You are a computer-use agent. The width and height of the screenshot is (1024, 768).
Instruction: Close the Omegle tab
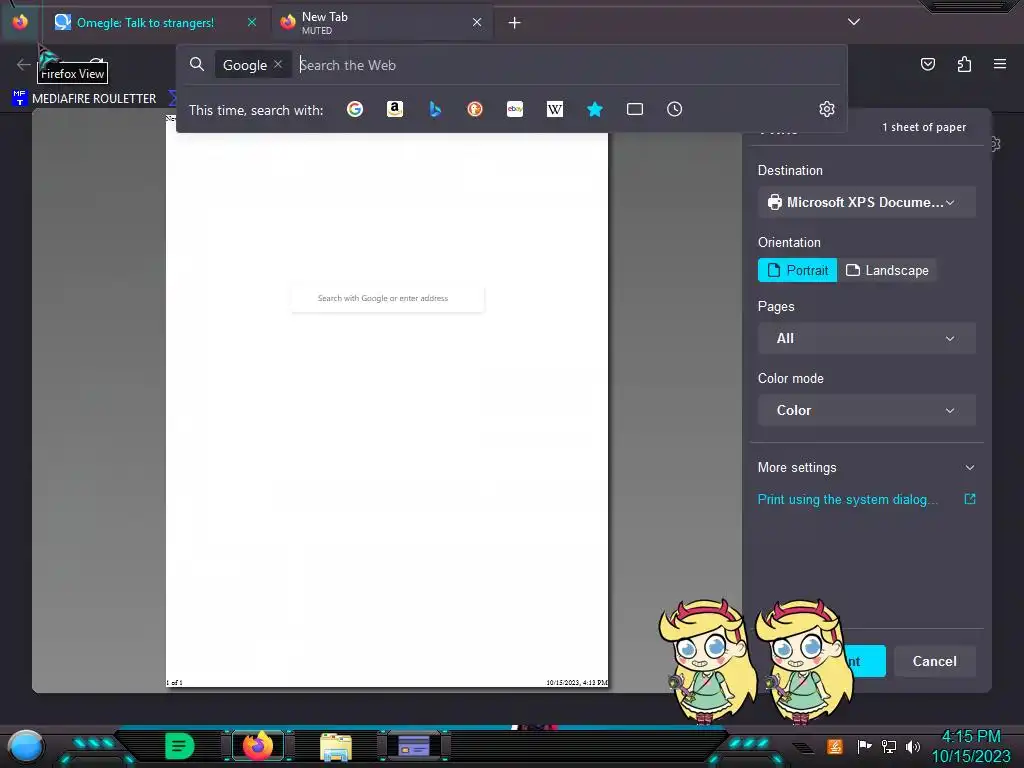pyautogui.click(x=252, y=22)
